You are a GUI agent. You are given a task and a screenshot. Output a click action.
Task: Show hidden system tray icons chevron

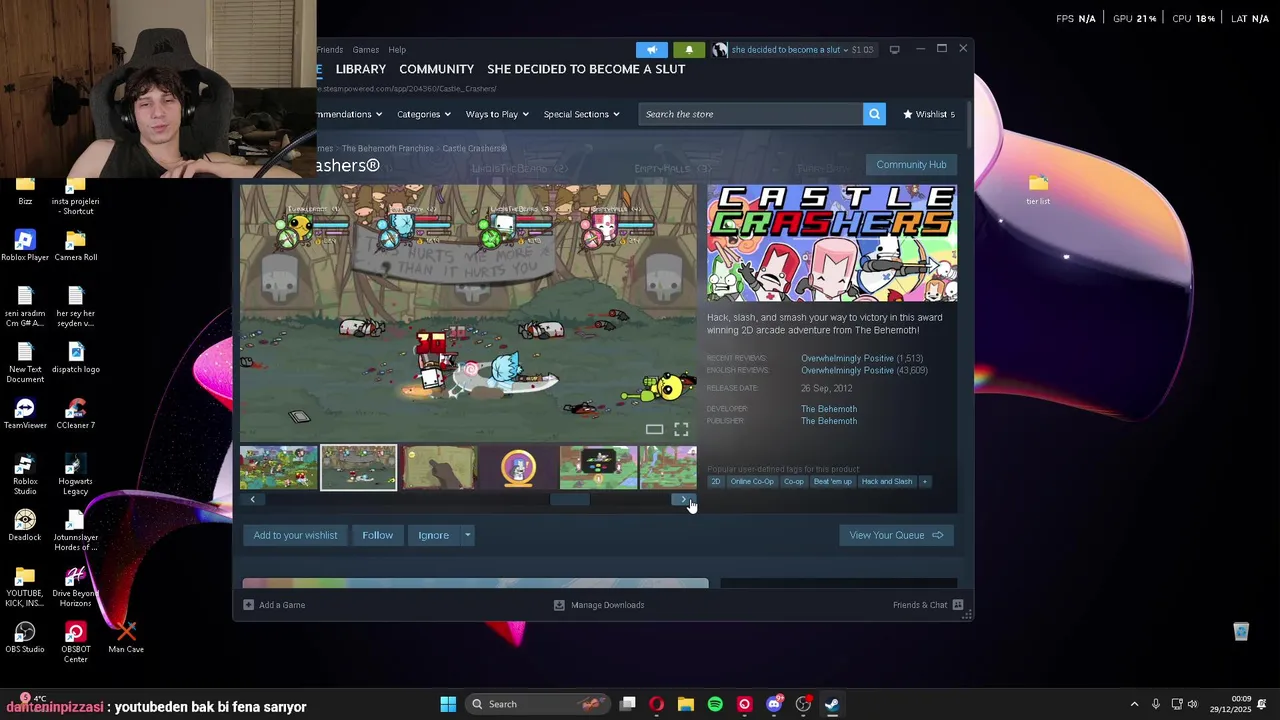coord(1134,704)
